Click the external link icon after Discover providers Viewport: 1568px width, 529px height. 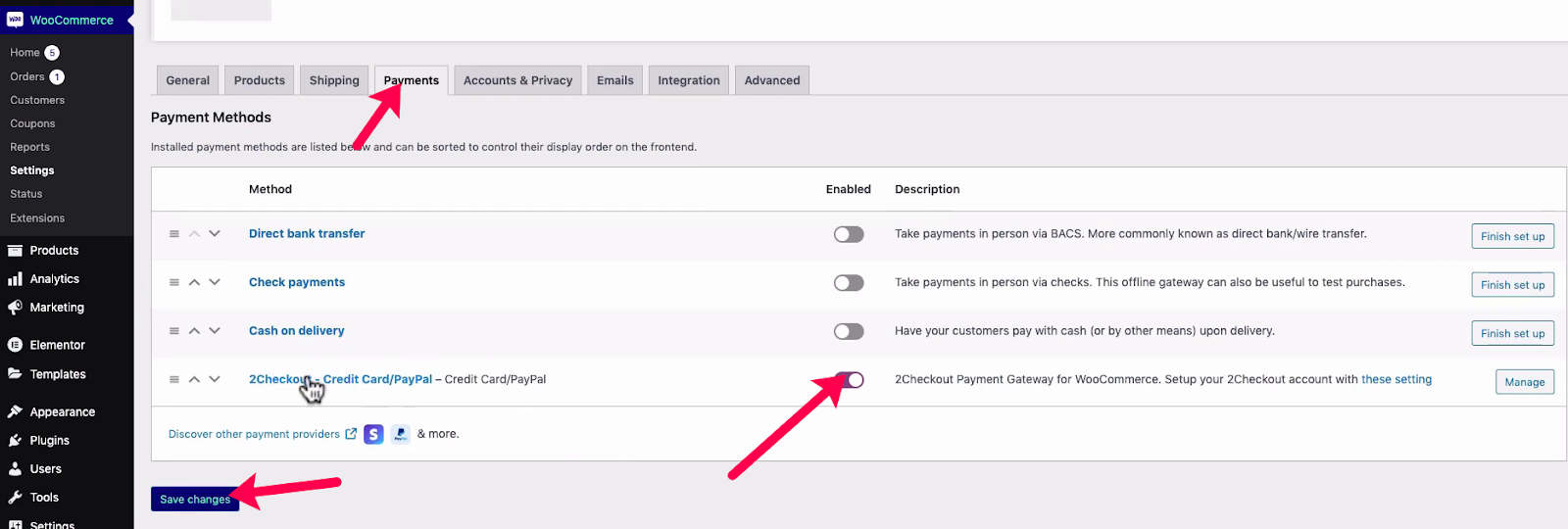pos(351,434)
